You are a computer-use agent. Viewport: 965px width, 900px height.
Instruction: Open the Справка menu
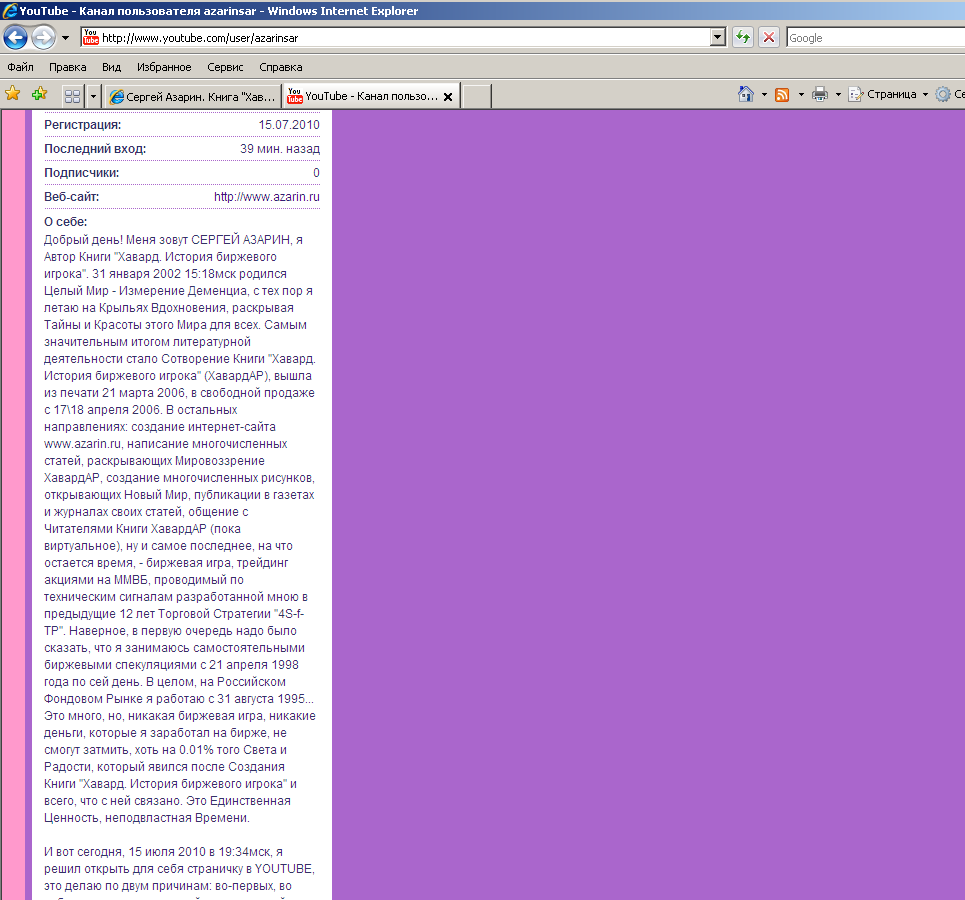(281, 67)
